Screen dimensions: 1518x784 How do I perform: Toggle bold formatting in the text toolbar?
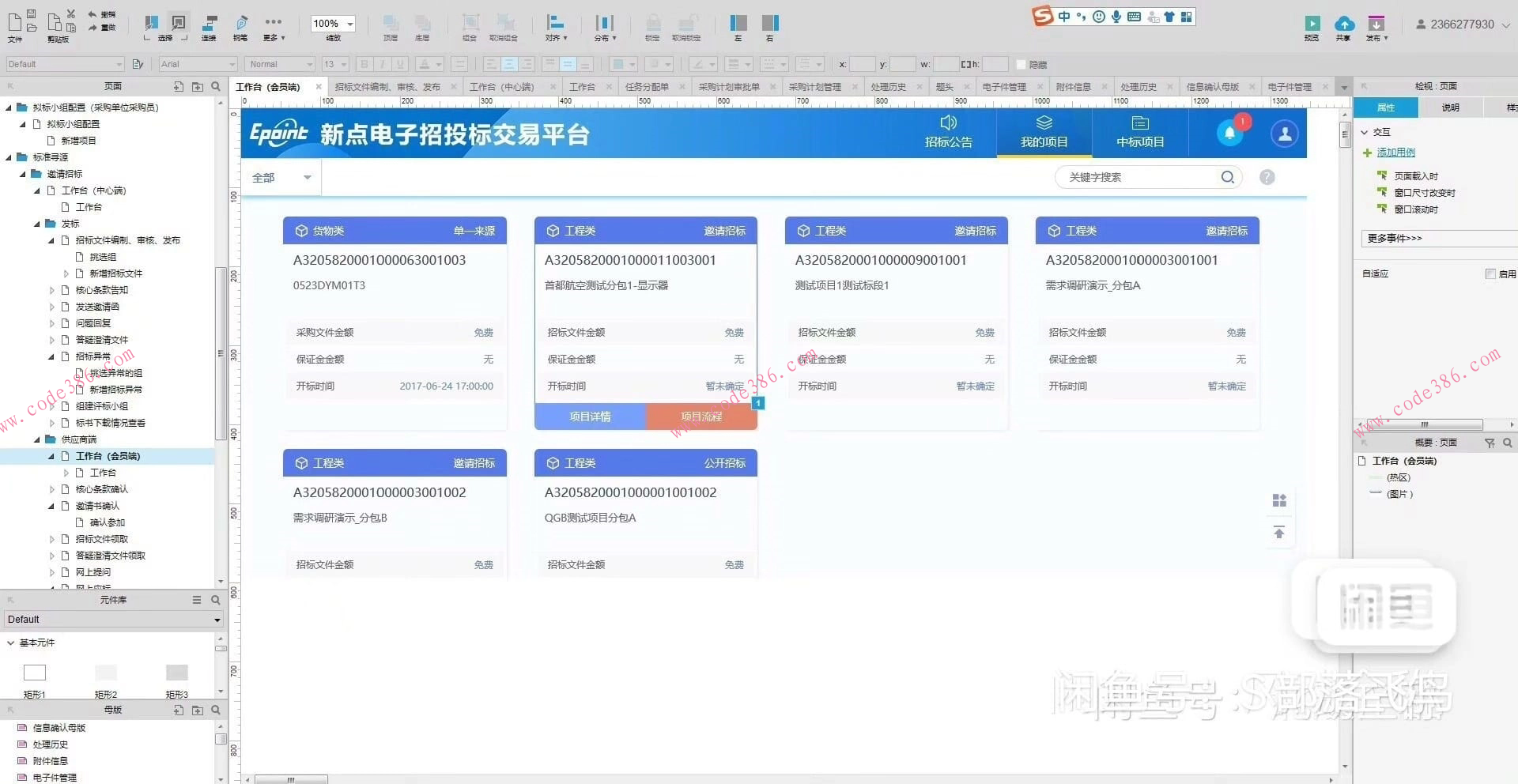pos(364,64)
